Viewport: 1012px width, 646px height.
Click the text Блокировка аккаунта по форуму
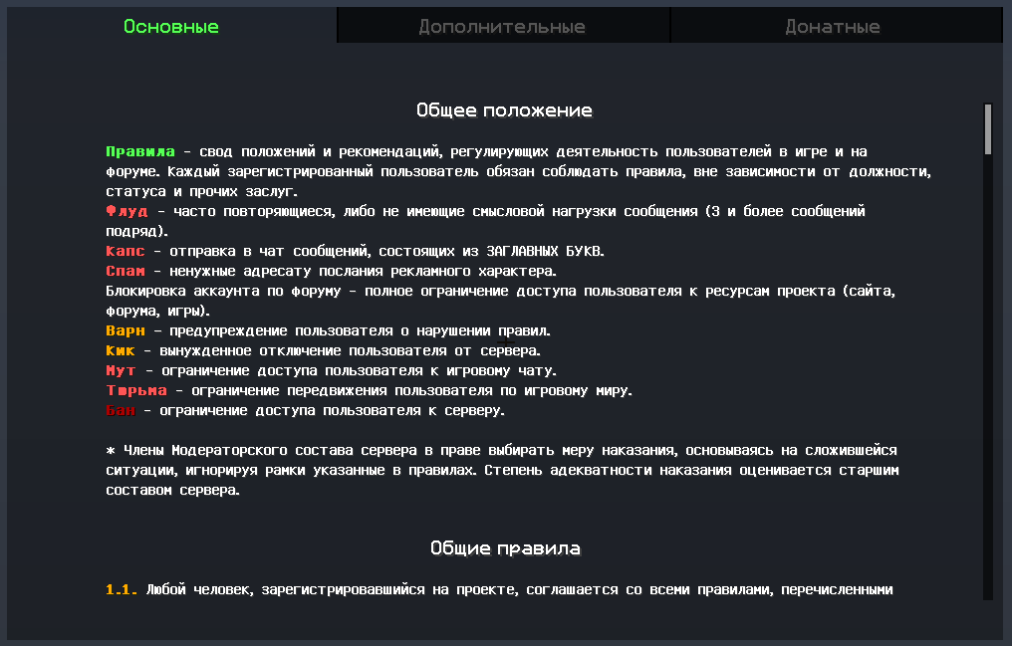click(223, 291)
